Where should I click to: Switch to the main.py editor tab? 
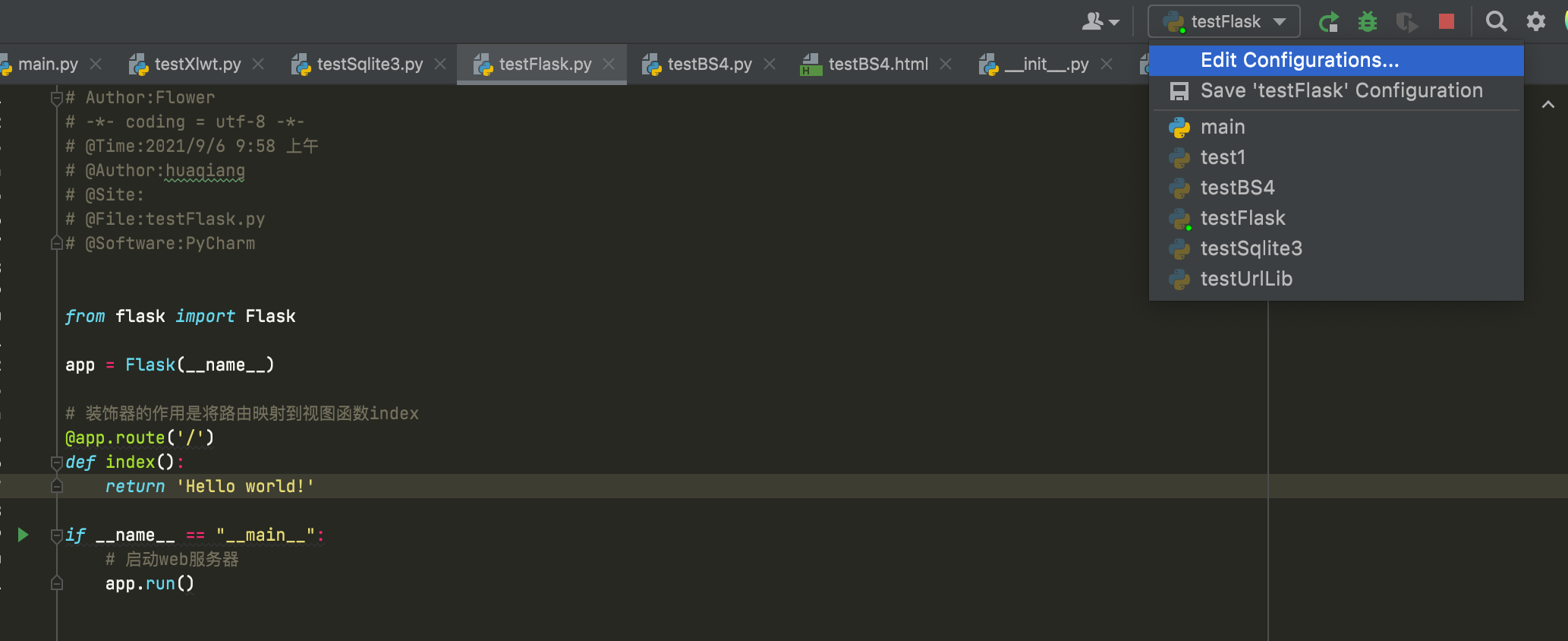point(48,65)
